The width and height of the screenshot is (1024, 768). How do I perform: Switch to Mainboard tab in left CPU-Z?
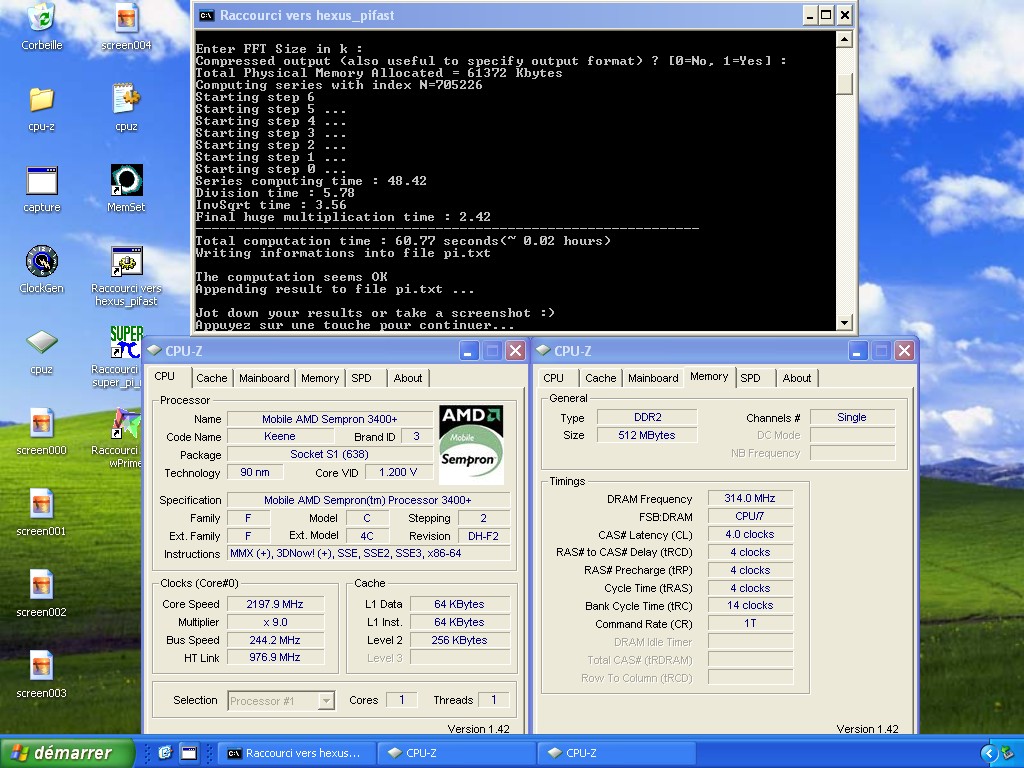[264, 378]
